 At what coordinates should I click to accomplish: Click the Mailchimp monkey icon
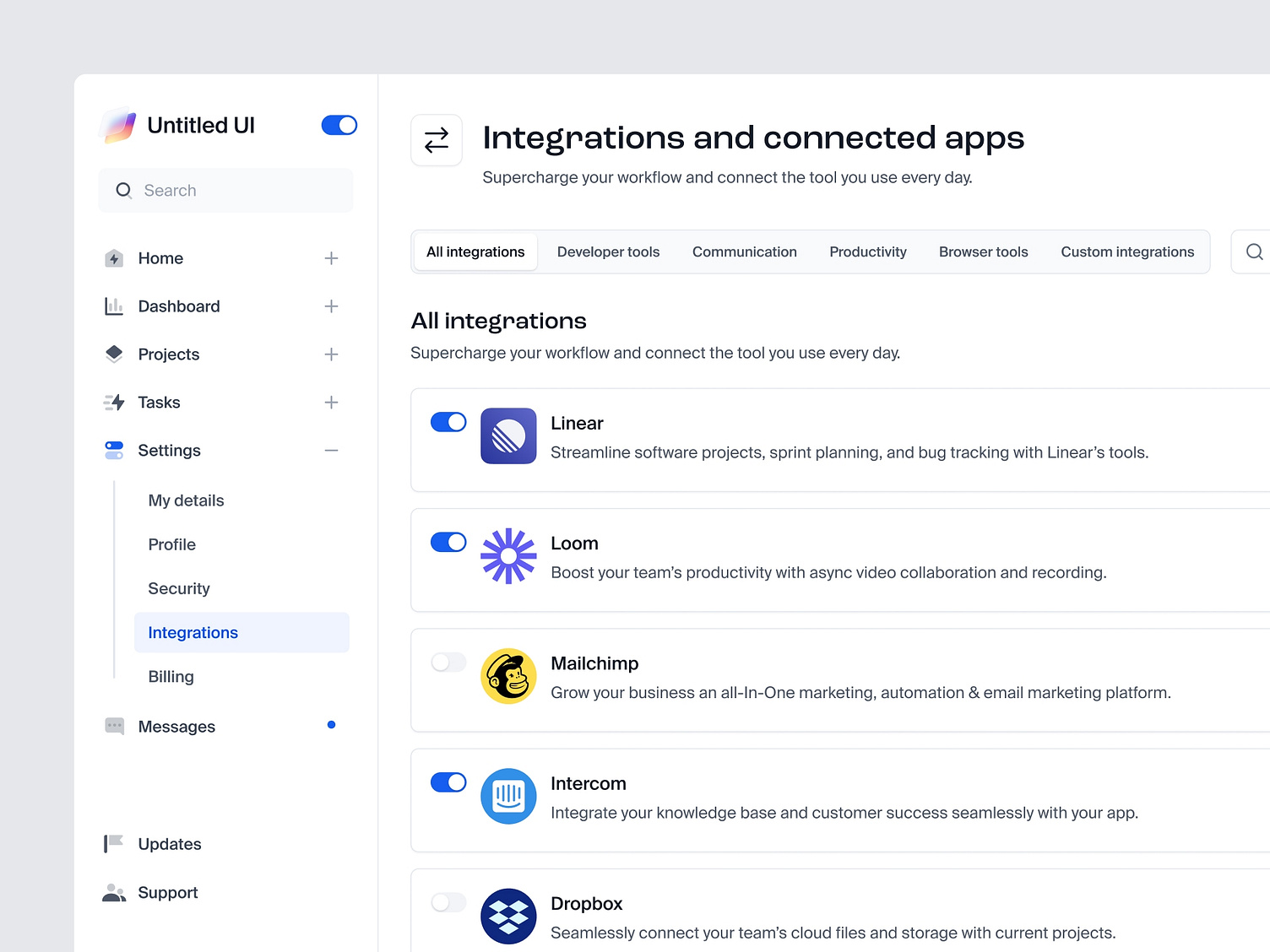point(508,676)
